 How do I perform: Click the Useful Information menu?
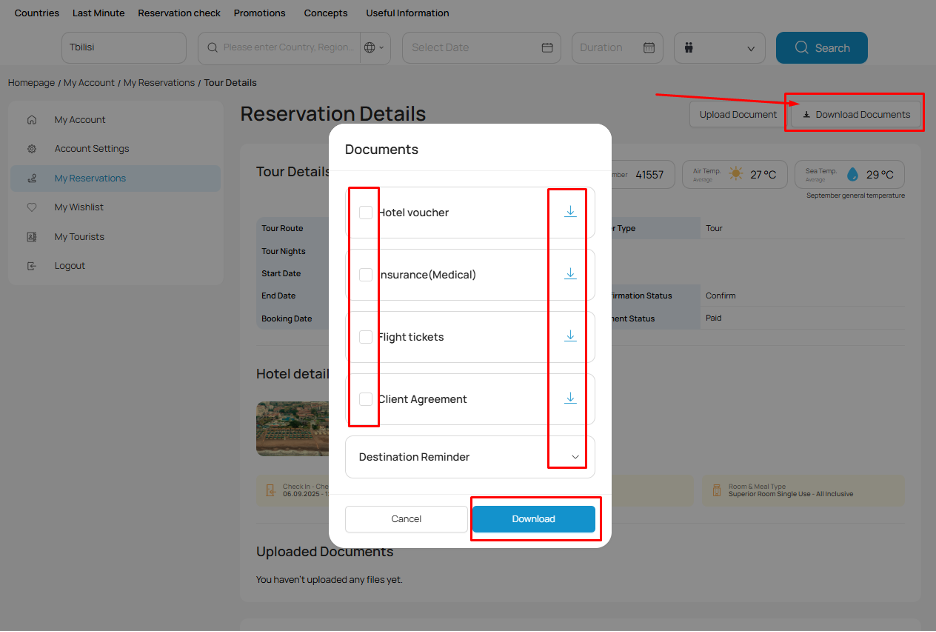[405, 13]
